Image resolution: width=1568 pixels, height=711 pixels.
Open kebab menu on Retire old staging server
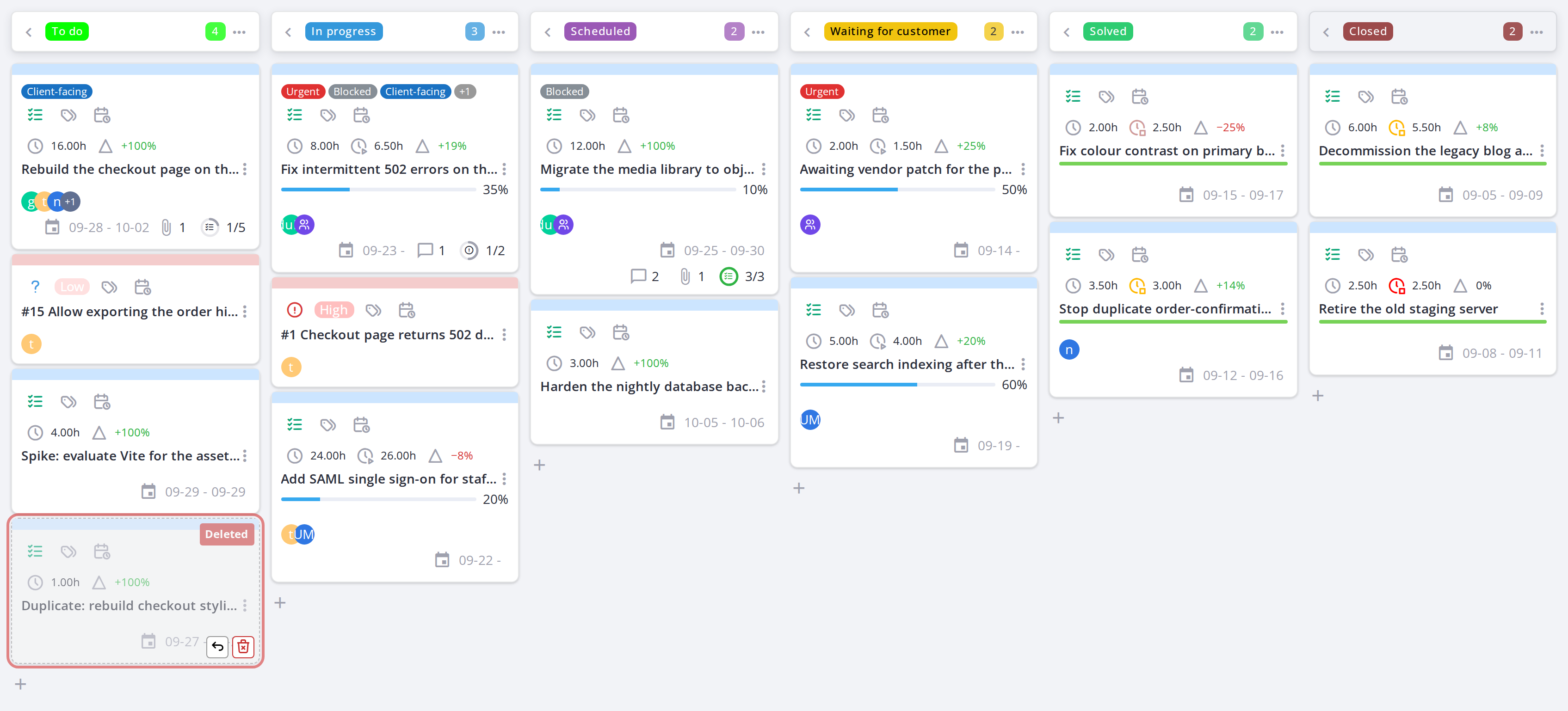coord(1542,309)
